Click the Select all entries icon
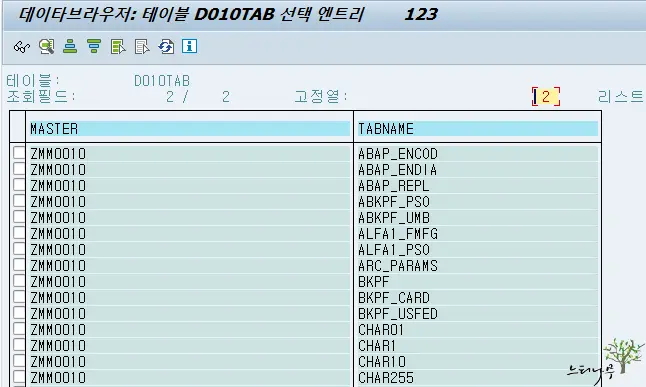Screen dimensions: 646x387 click(118, 47)
